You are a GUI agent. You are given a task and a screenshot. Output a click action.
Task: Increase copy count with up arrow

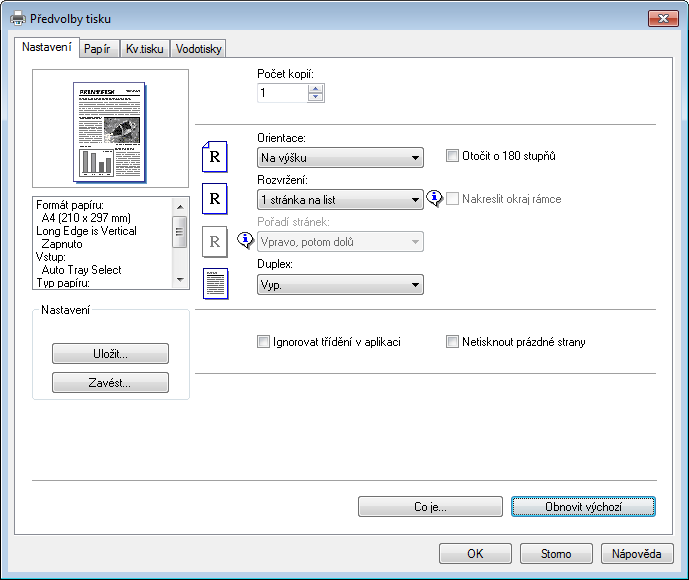[315, 88]
